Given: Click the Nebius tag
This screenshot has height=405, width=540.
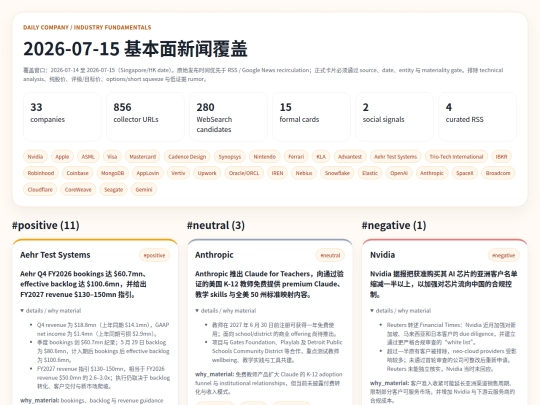Looking at the screenshot, I should pyautogui.click(x=304, y=173).
